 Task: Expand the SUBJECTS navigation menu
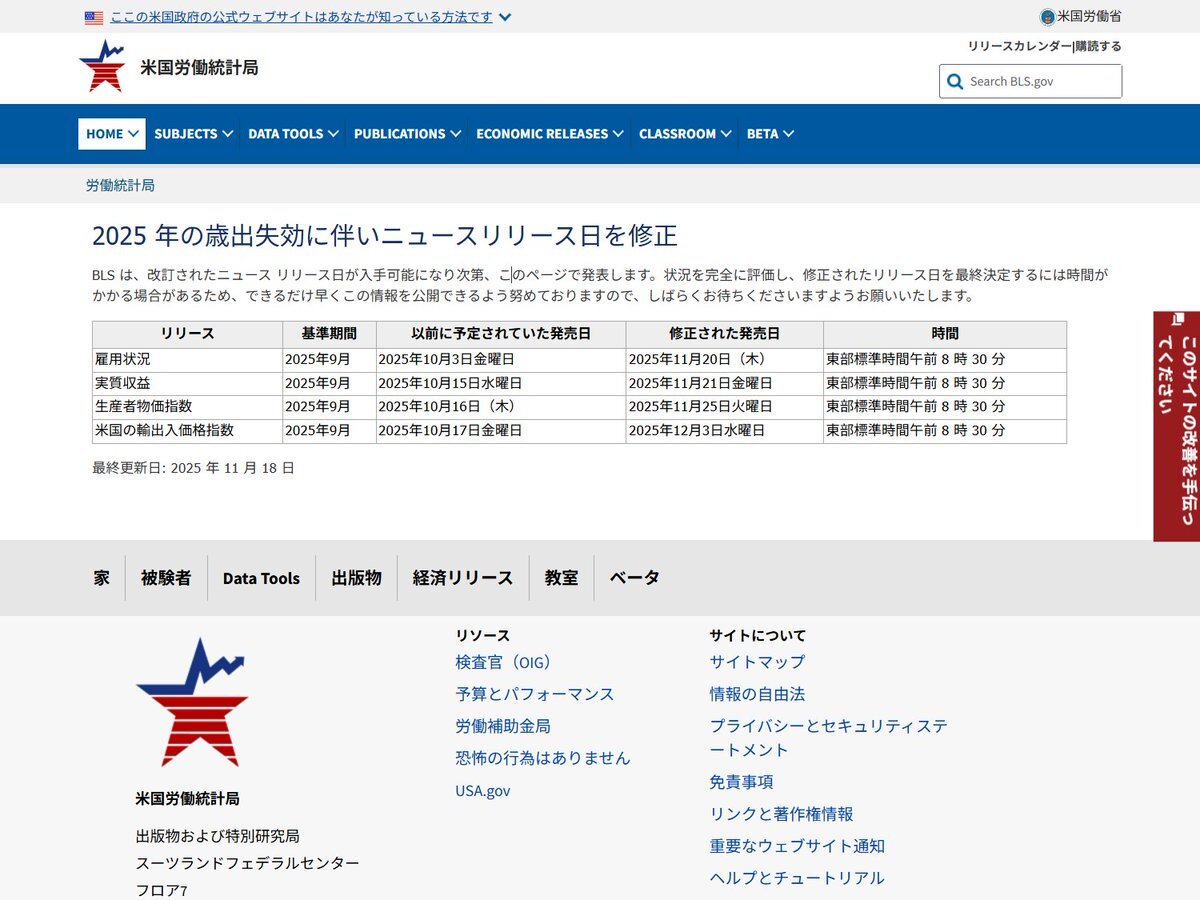193,134
